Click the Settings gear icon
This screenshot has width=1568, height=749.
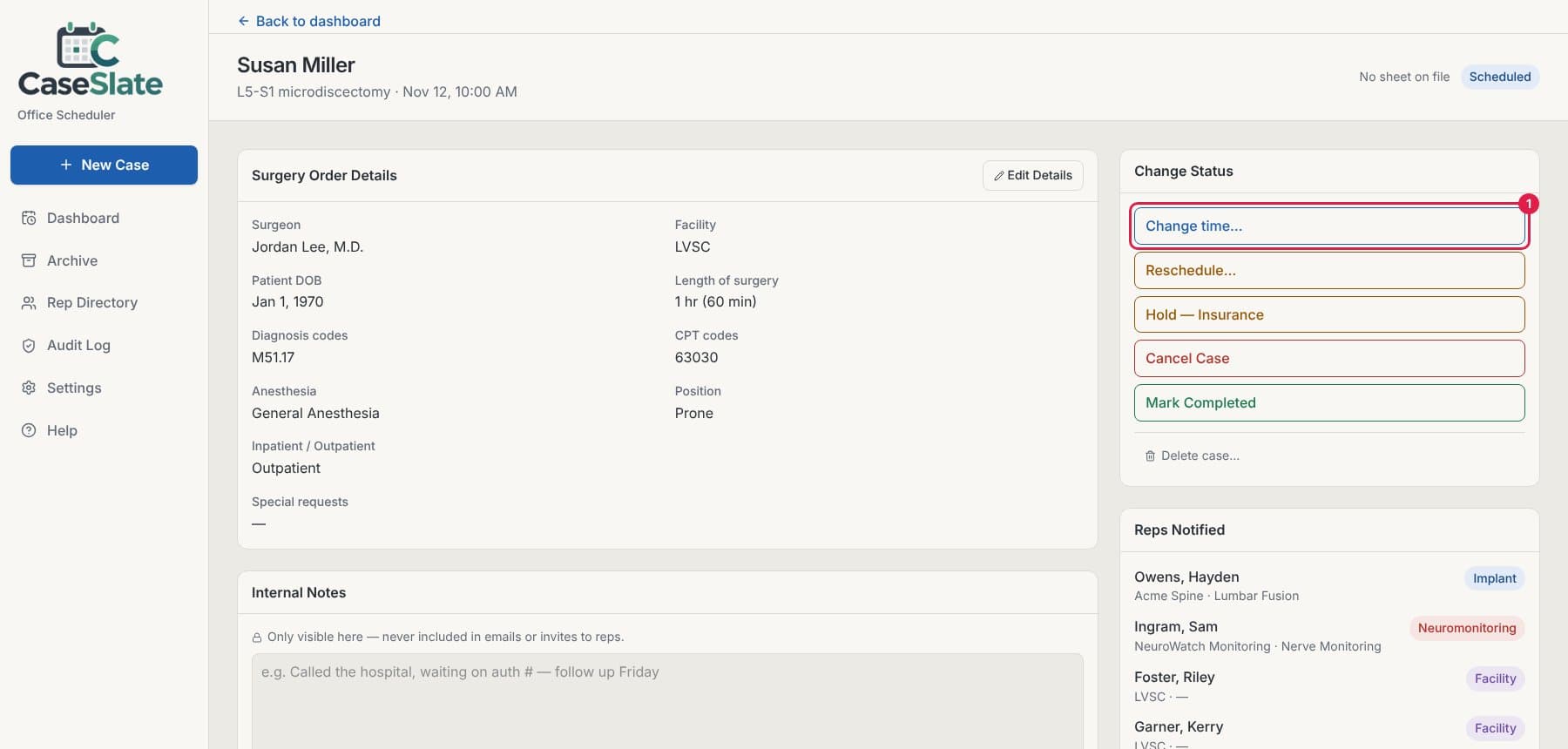[29, 388]
